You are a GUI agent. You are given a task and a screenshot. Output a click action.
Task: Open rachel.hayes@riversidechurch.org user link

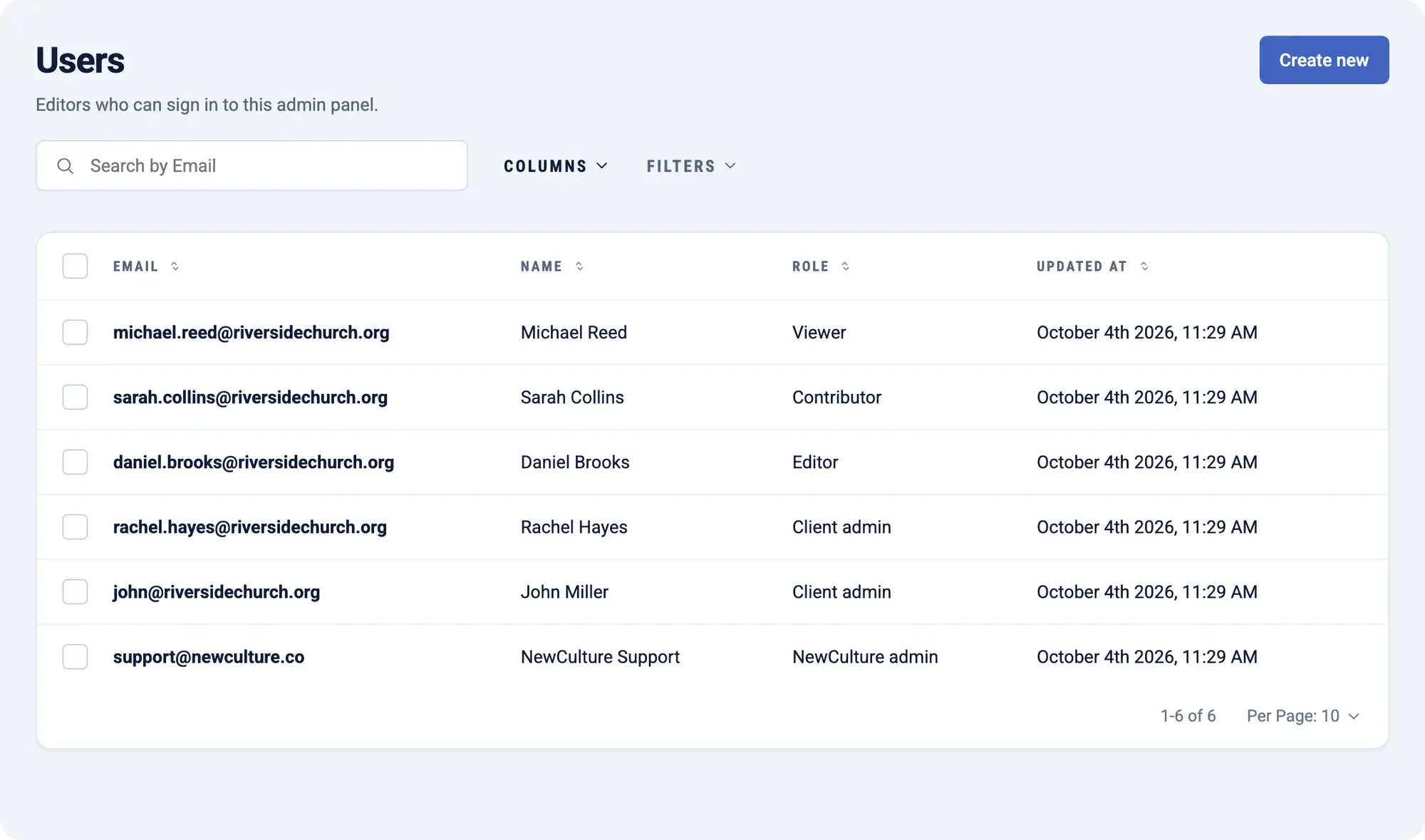[x=250, y=527]
